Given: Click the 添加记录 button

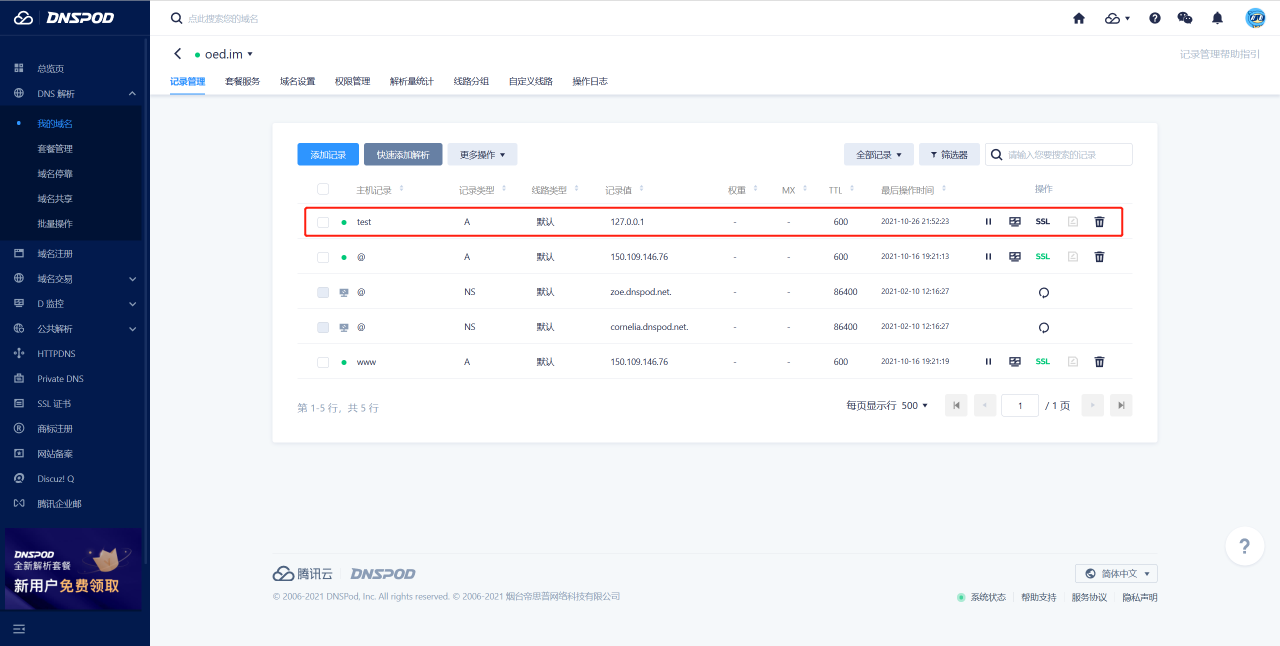Looking at the screenshot, I should (327, 155).
